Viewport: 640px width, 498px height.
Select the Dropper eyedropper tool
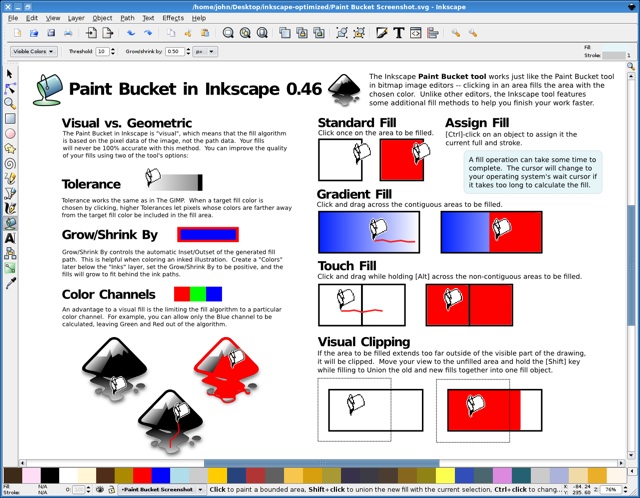pos(10,283)
